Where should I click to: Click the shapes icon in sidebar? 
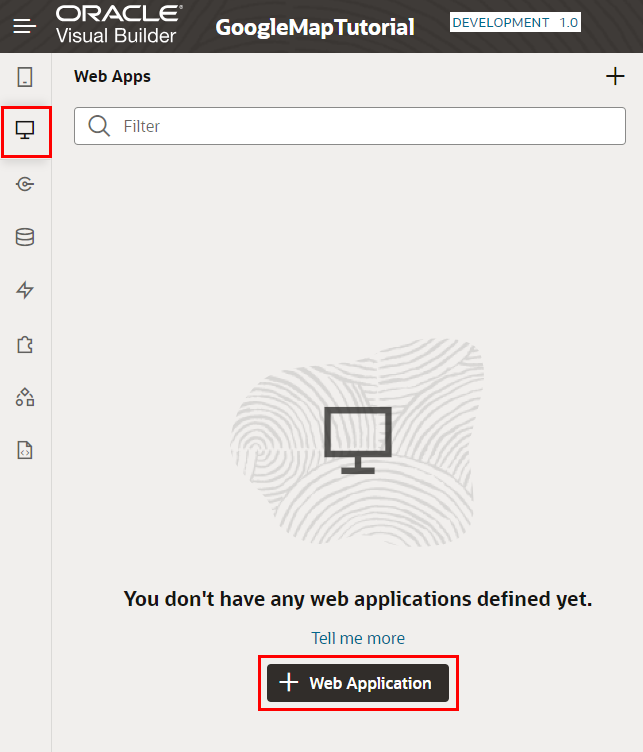(x=25, y=397)
